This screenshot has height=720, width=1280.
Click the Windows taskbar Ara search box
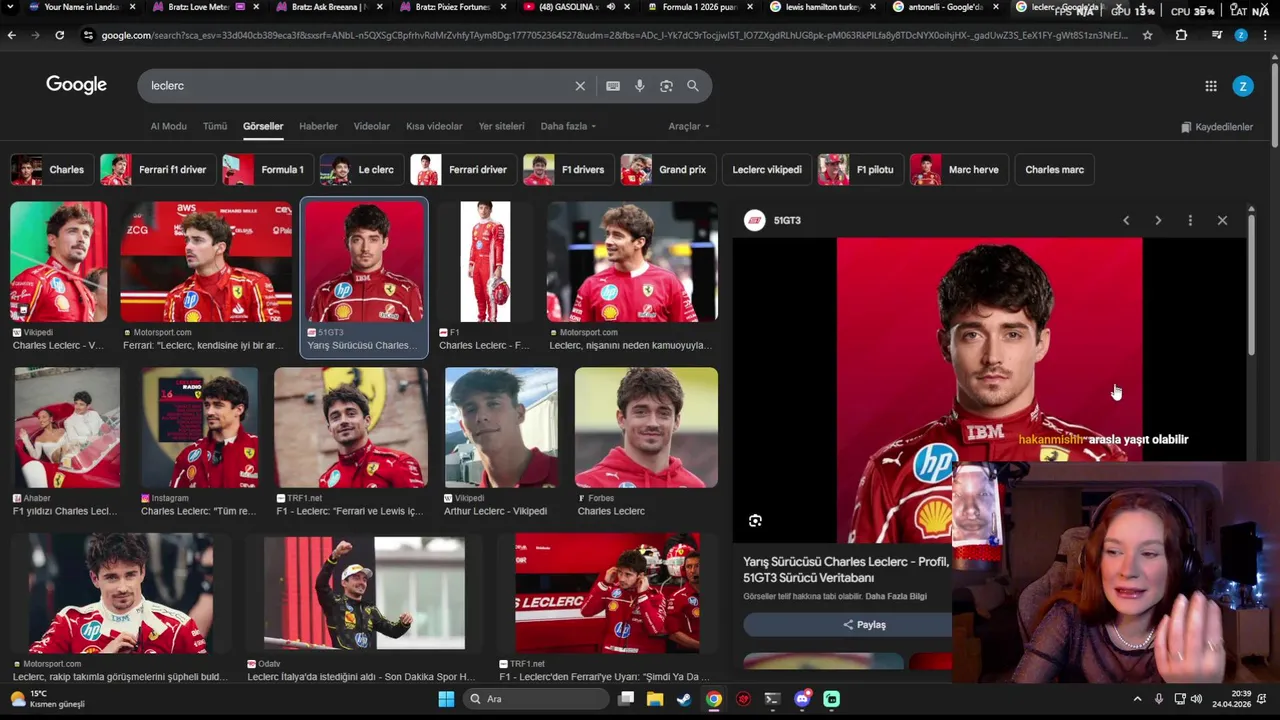[x=535, y=699]
